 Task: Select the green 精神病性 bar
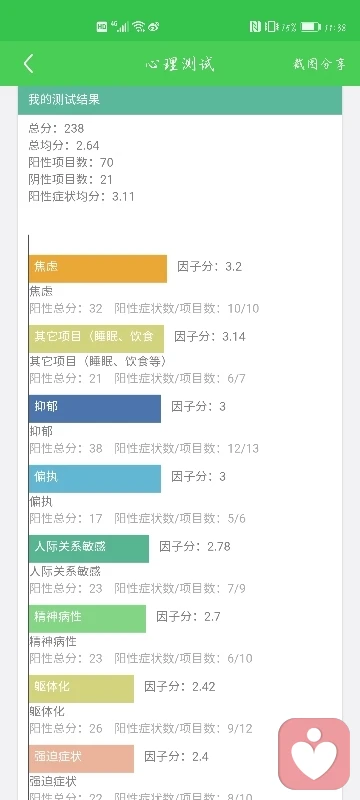(x=87, y=618)
